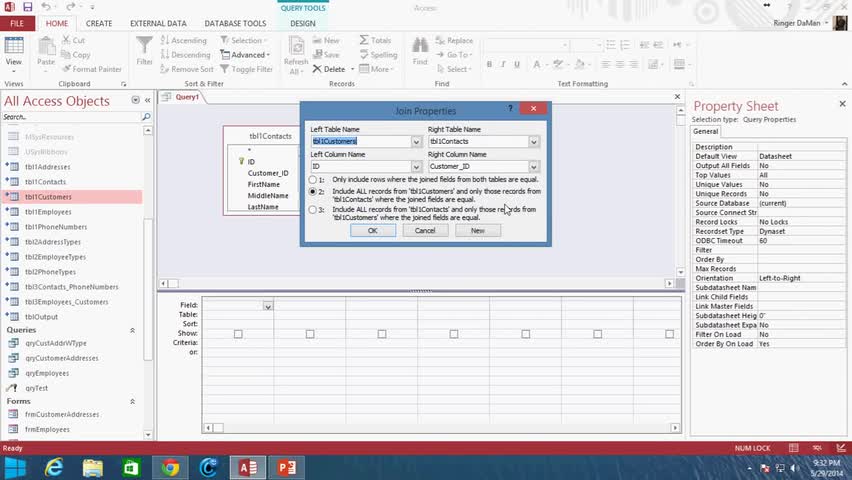Click the Copy command
The width and height of the screenshot is (852, 480).
point(76,55)
